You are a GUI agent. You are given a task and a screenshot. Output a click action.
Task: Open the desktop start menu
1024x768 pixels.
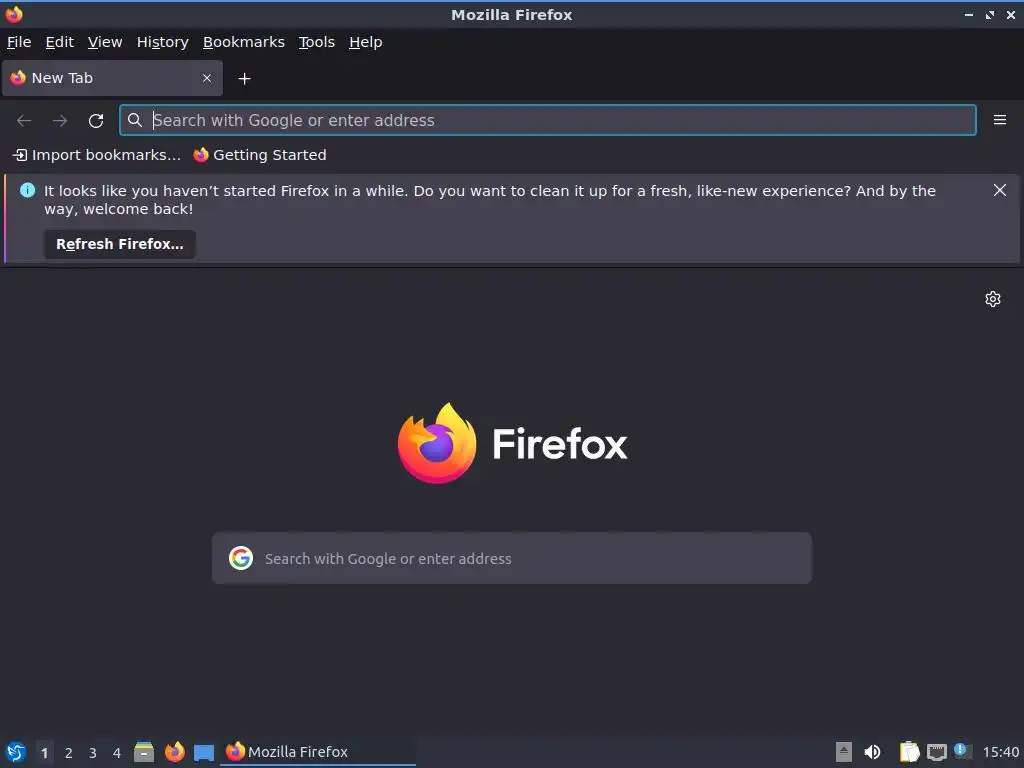(x=16, y=752)
